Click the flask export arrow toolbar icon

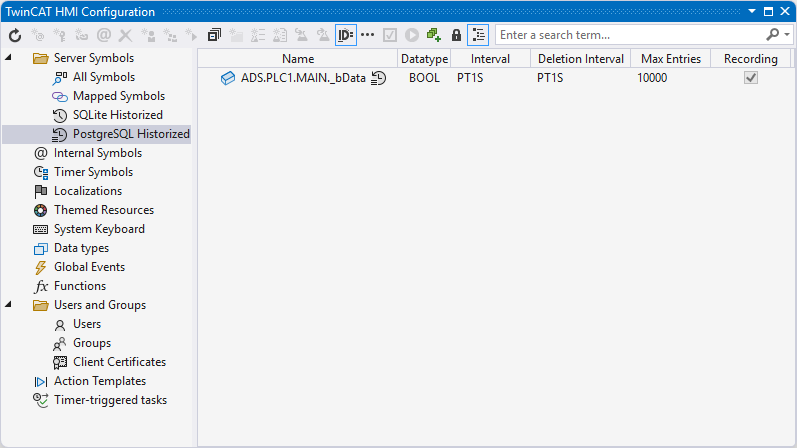pos(323,35)
